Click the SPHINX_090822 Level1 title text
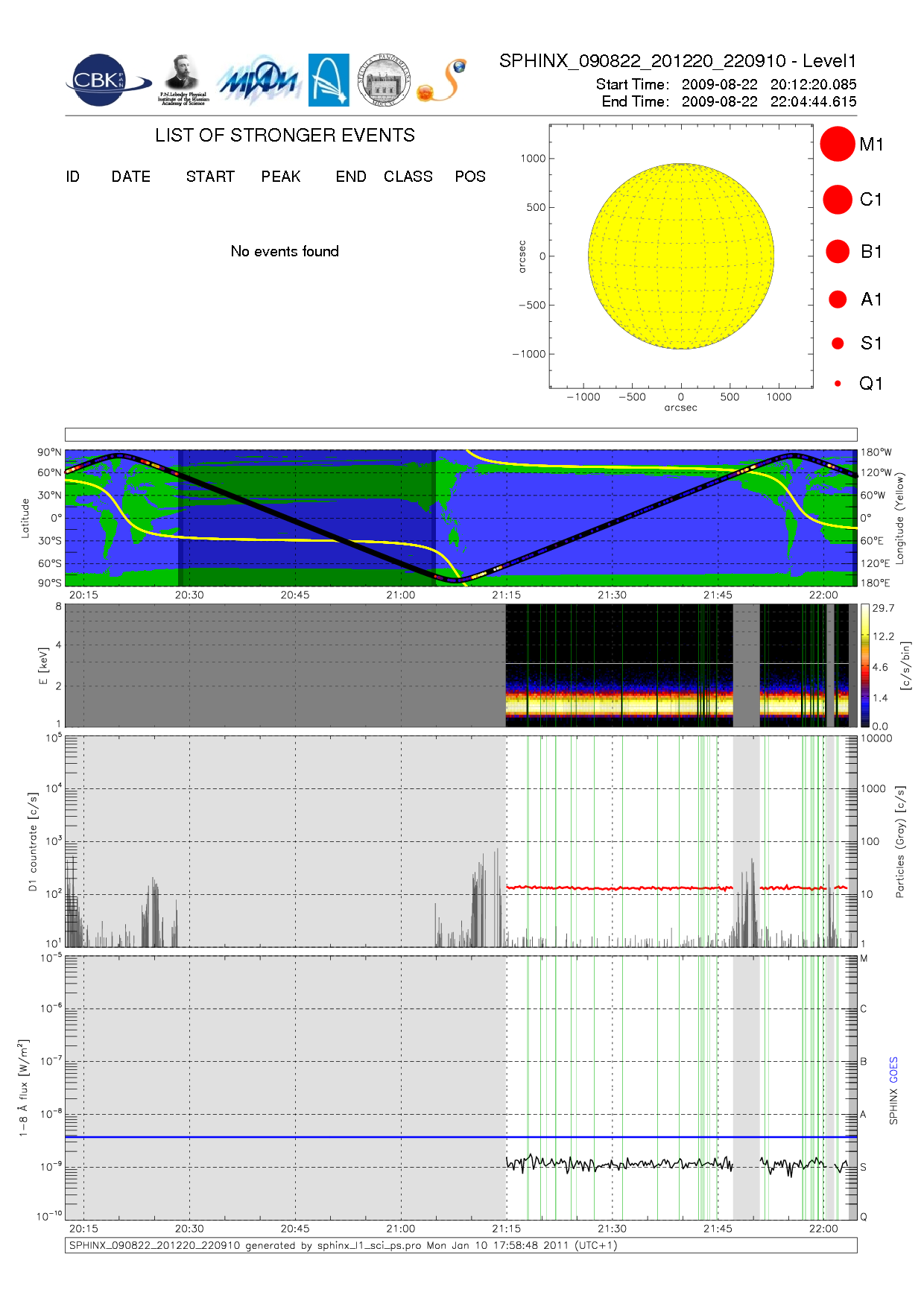Screen dimensions: 924x1307 click(677, 61)
